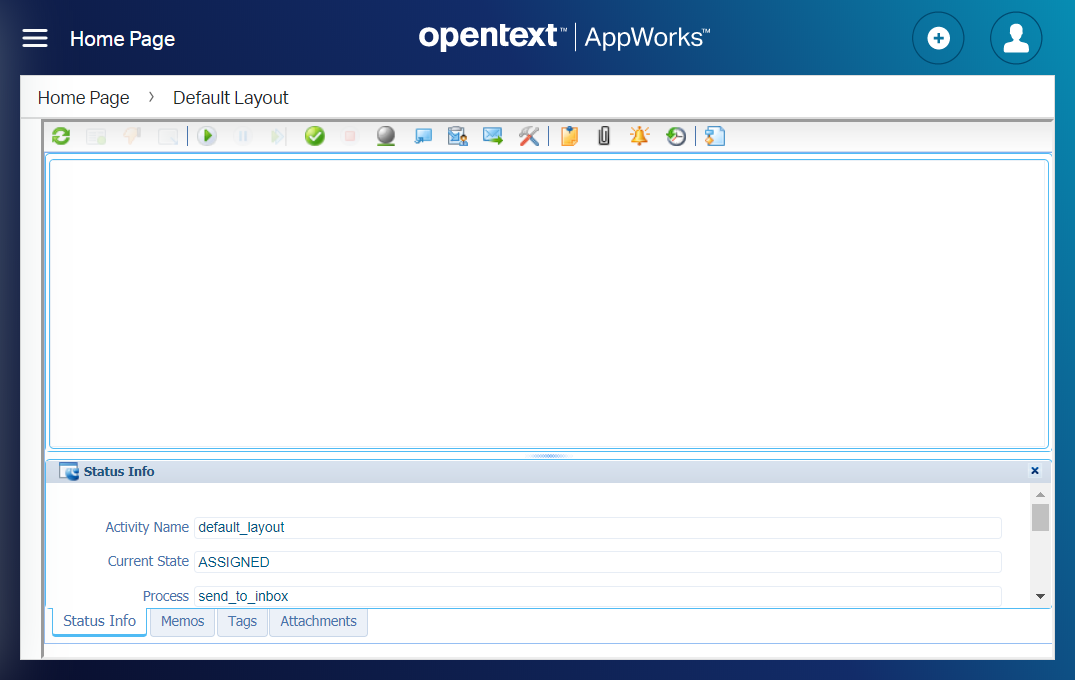Select the Attachments tab
This screenshot has height=680, width=1075.
point(318,621)
